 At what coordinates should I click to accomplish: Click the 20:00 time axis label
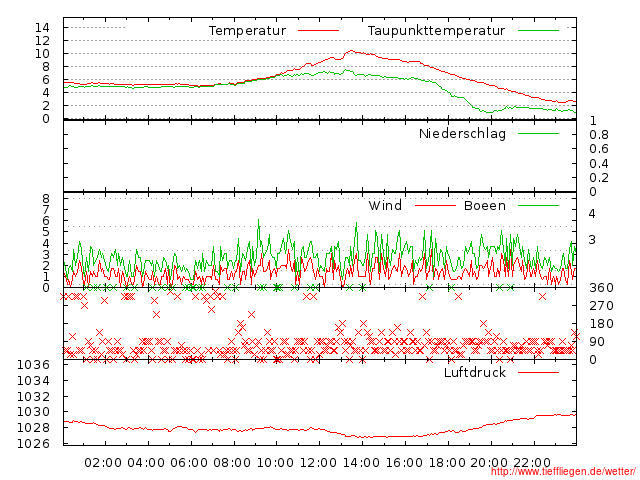pyautogui.click(x=489, y=463)
